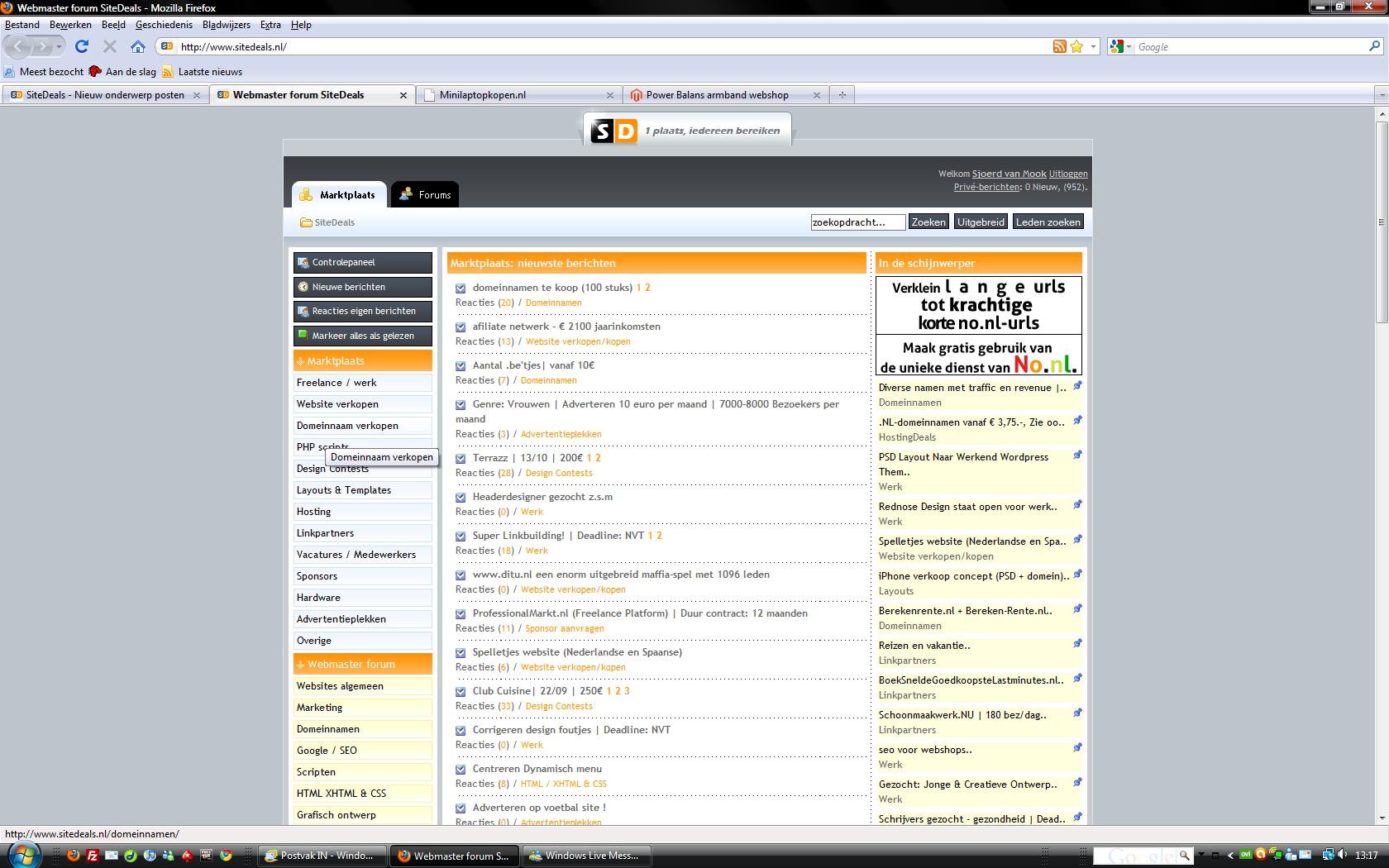Click the Zoeken button

(928, 222)
